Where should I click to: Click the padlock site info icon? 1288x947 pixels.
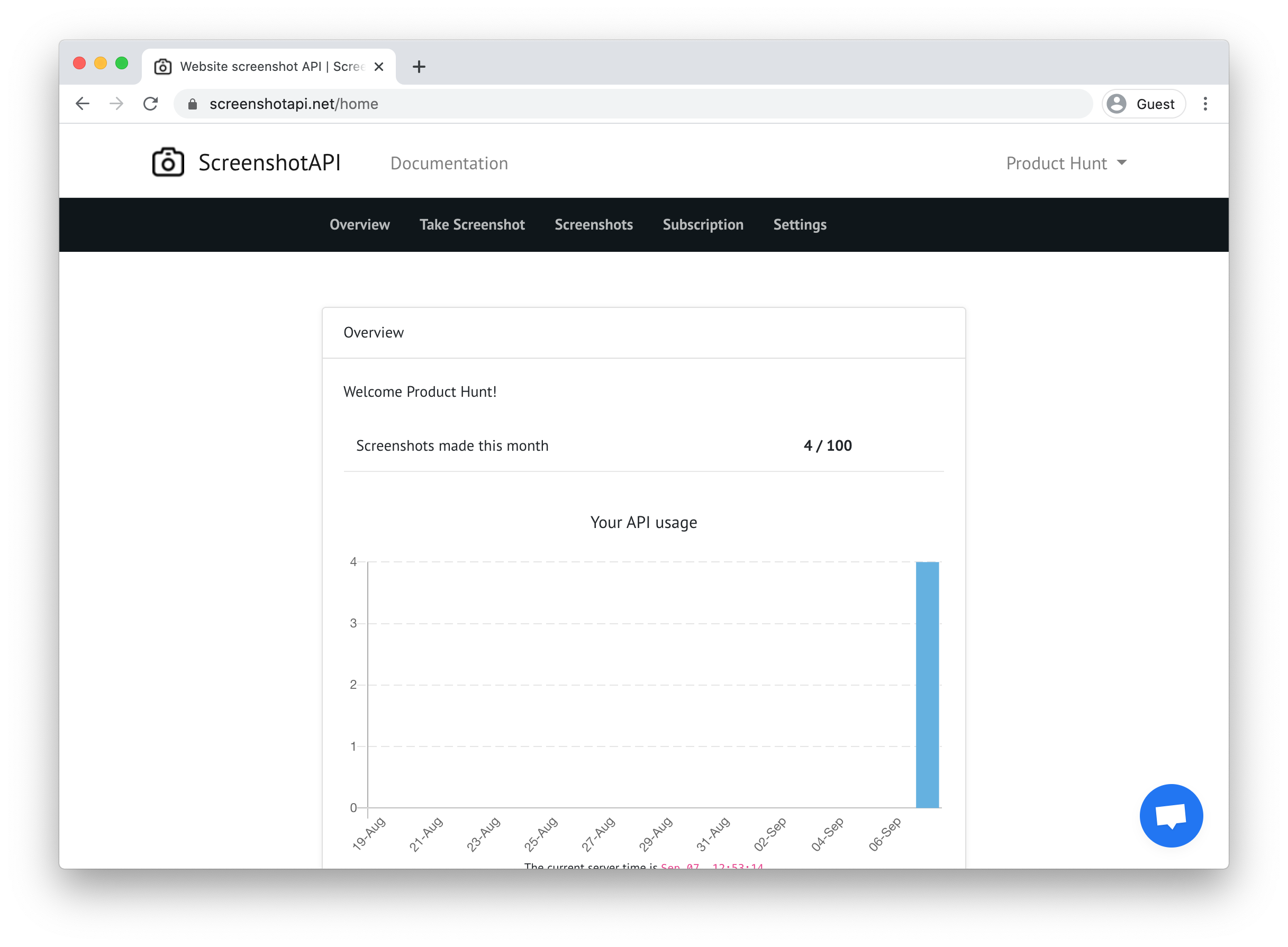click(193, 104)
